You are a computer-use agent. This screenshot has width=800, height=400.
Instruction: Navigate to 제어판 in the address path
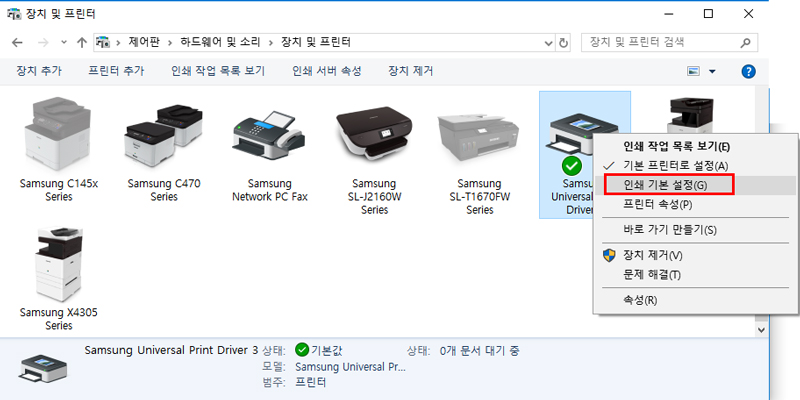click(x=144, y=42)
